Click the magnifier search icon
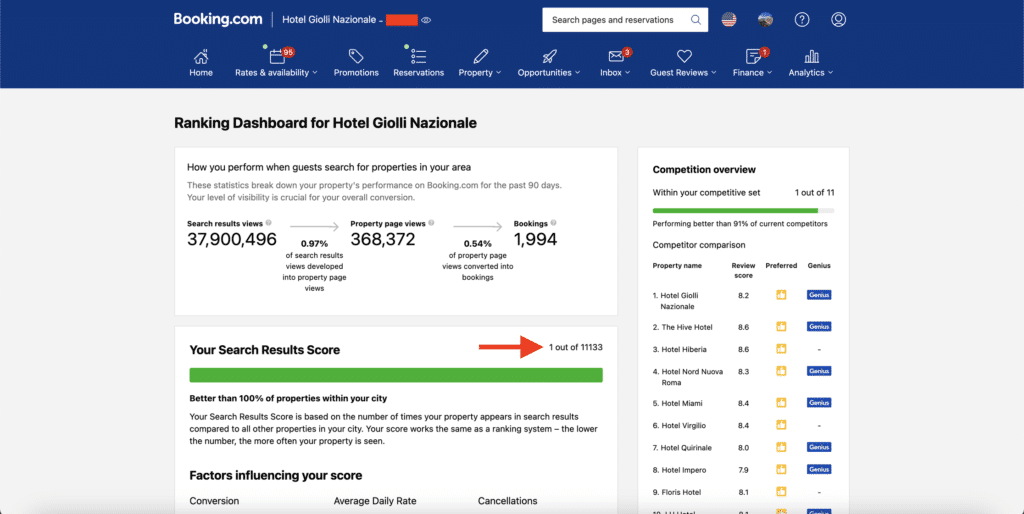 coord(696,20)
